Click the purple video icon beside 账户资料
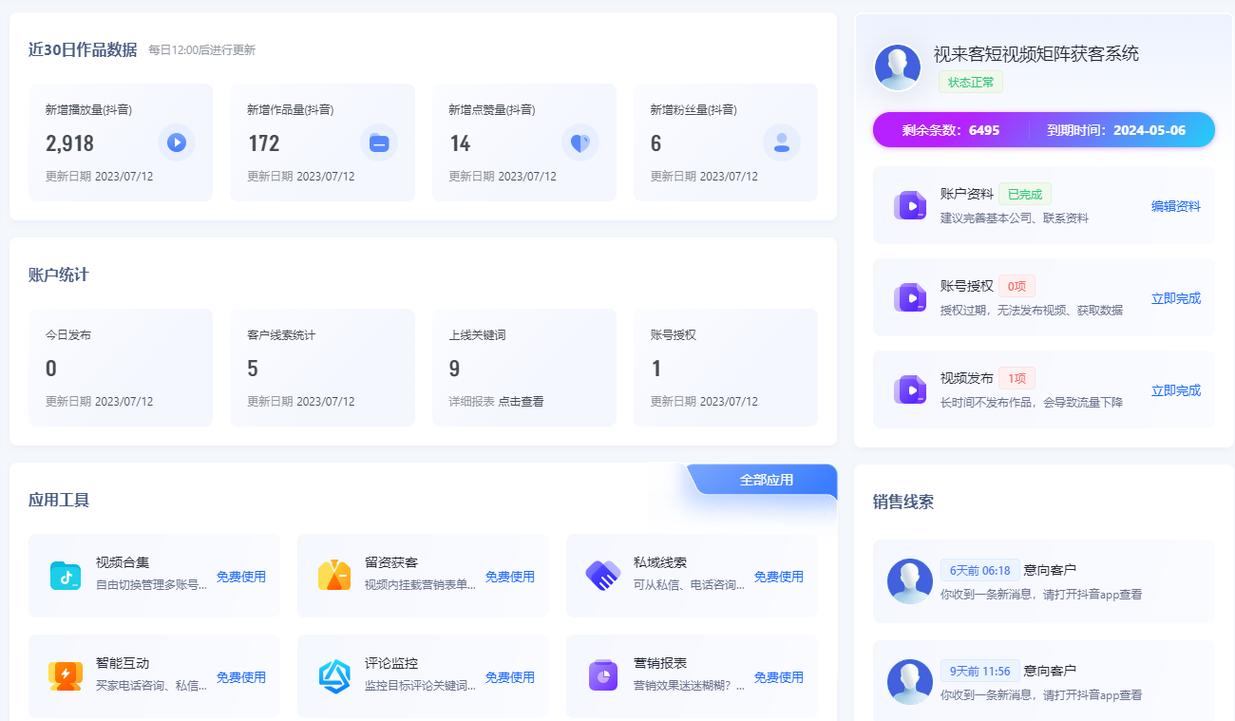1235x721 pixels. (910, 206)
